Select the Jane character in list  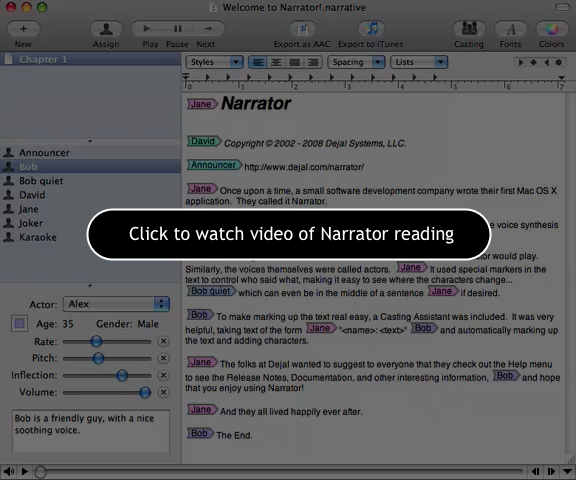(90, 209)
